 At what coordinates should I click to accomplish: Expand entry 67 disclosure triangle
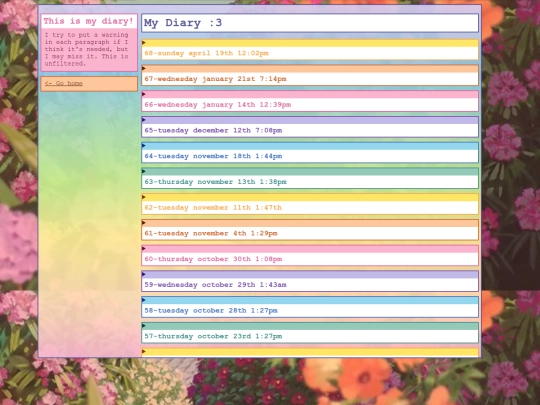click(x=144, y=69)
